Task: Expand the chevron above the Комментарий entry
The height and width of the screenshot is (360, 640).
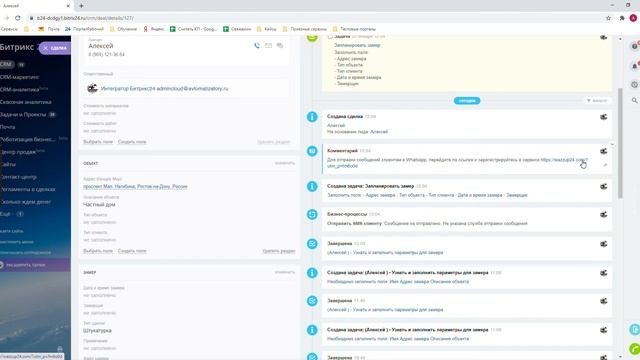Action: (x=612, y=144)
